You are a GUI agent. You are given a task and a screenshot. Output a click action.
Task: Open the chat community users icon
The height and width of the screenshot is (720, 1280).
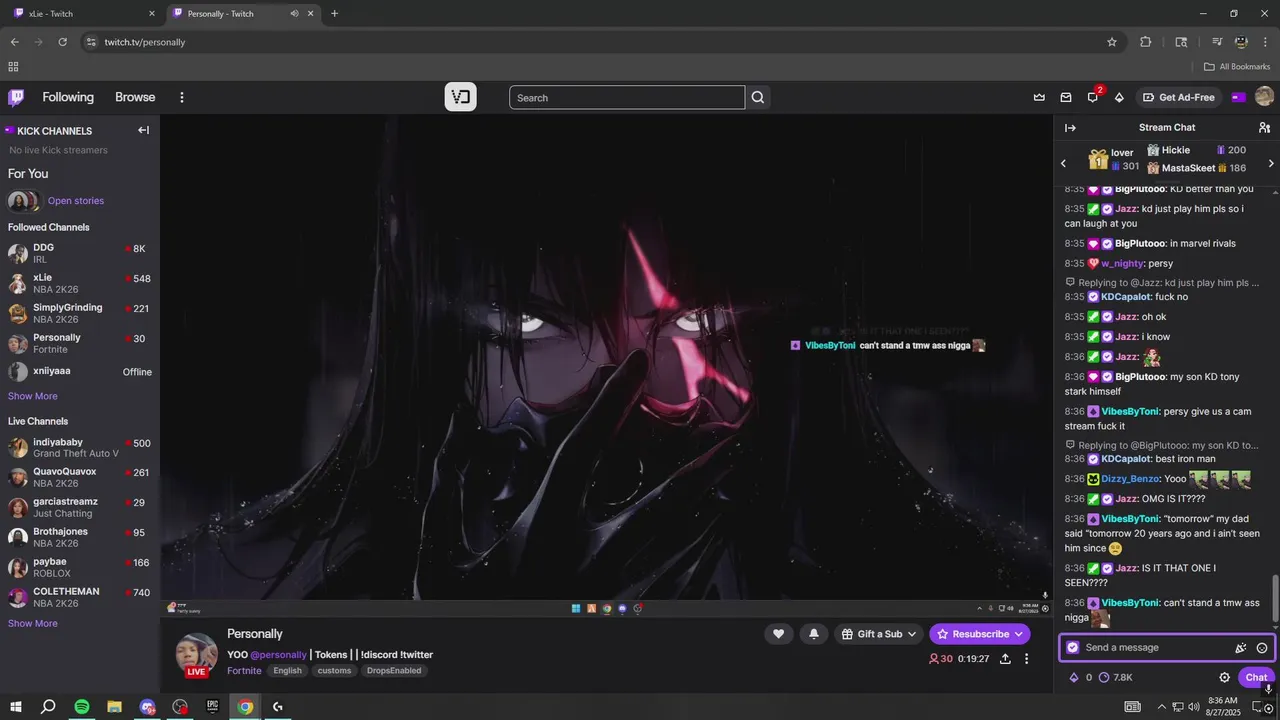(x=1264, y=128)
